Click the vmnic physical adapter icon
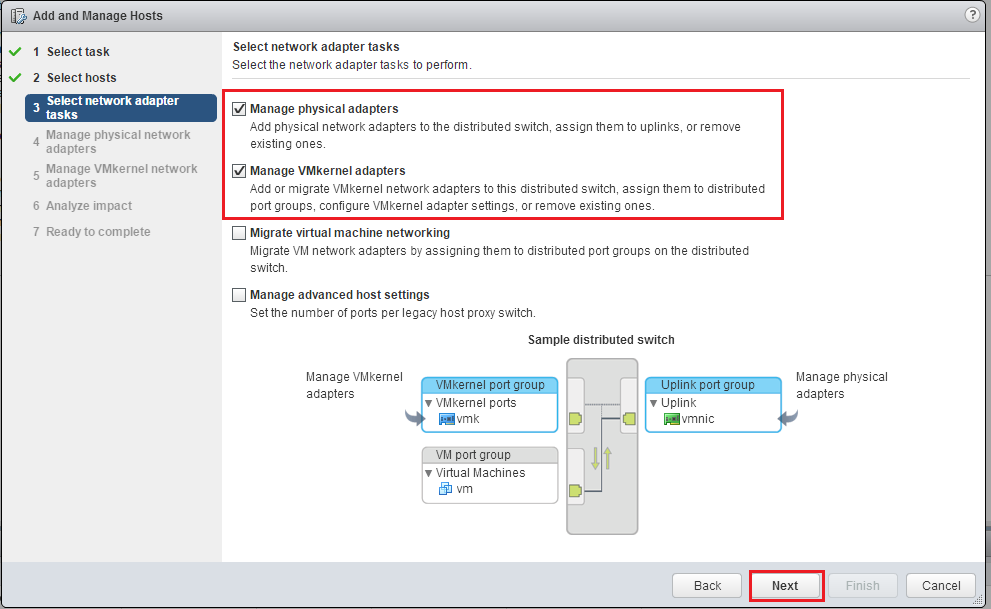This screenshot has width=991, height=609. point(670,419)
